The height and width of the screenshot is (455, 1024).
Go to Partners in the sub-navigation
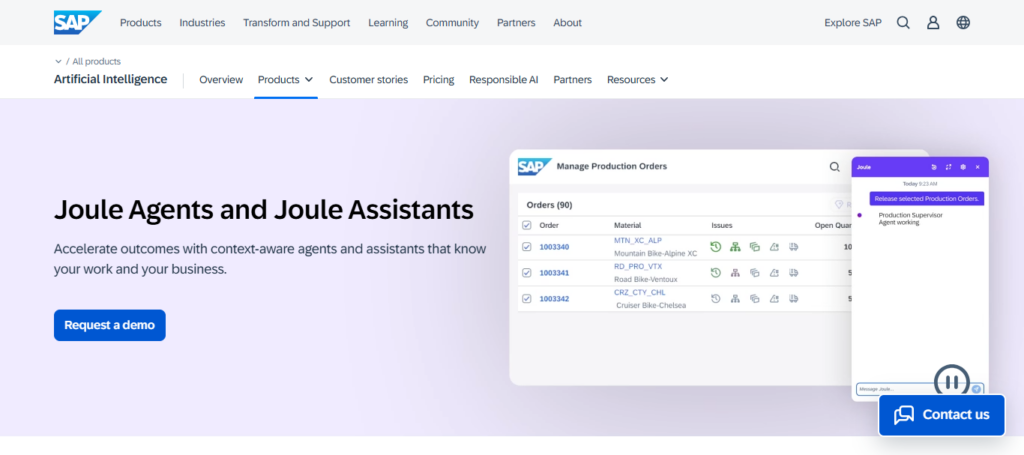point(573,80)
